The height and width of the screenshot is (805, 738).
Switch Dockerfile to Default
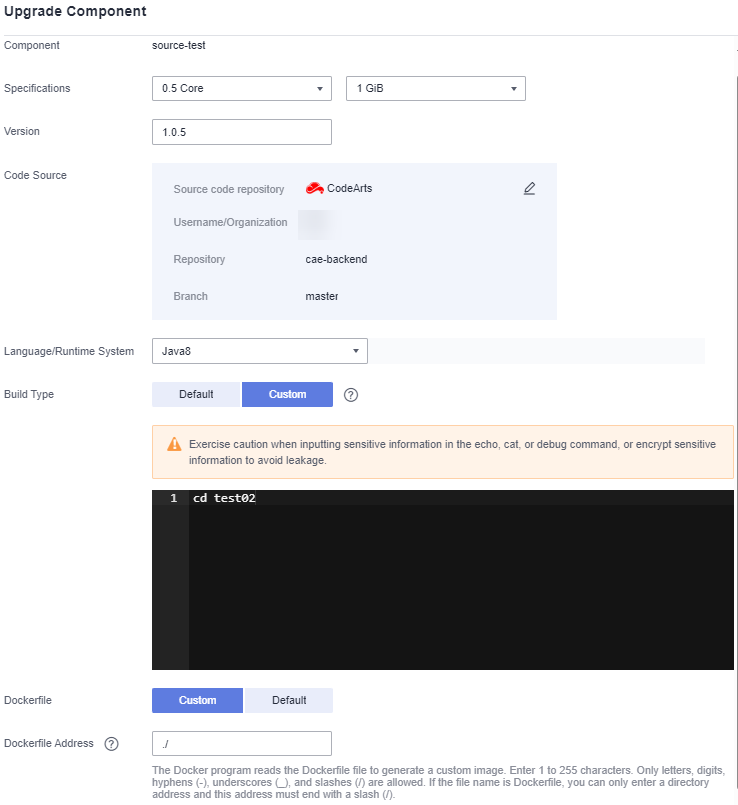[x=289, y=700]
